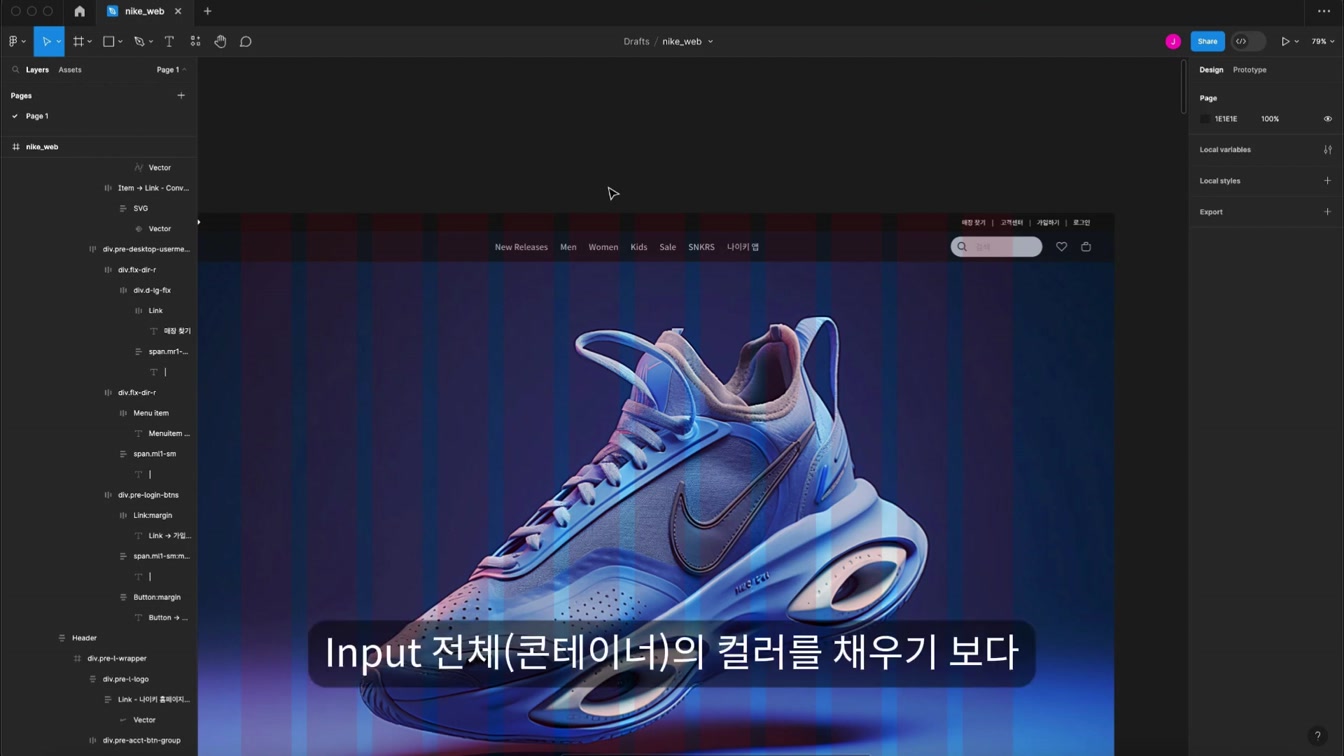1344x756 pixels.
Task: Open shape tools dropdown arrow
Action: 120,42
